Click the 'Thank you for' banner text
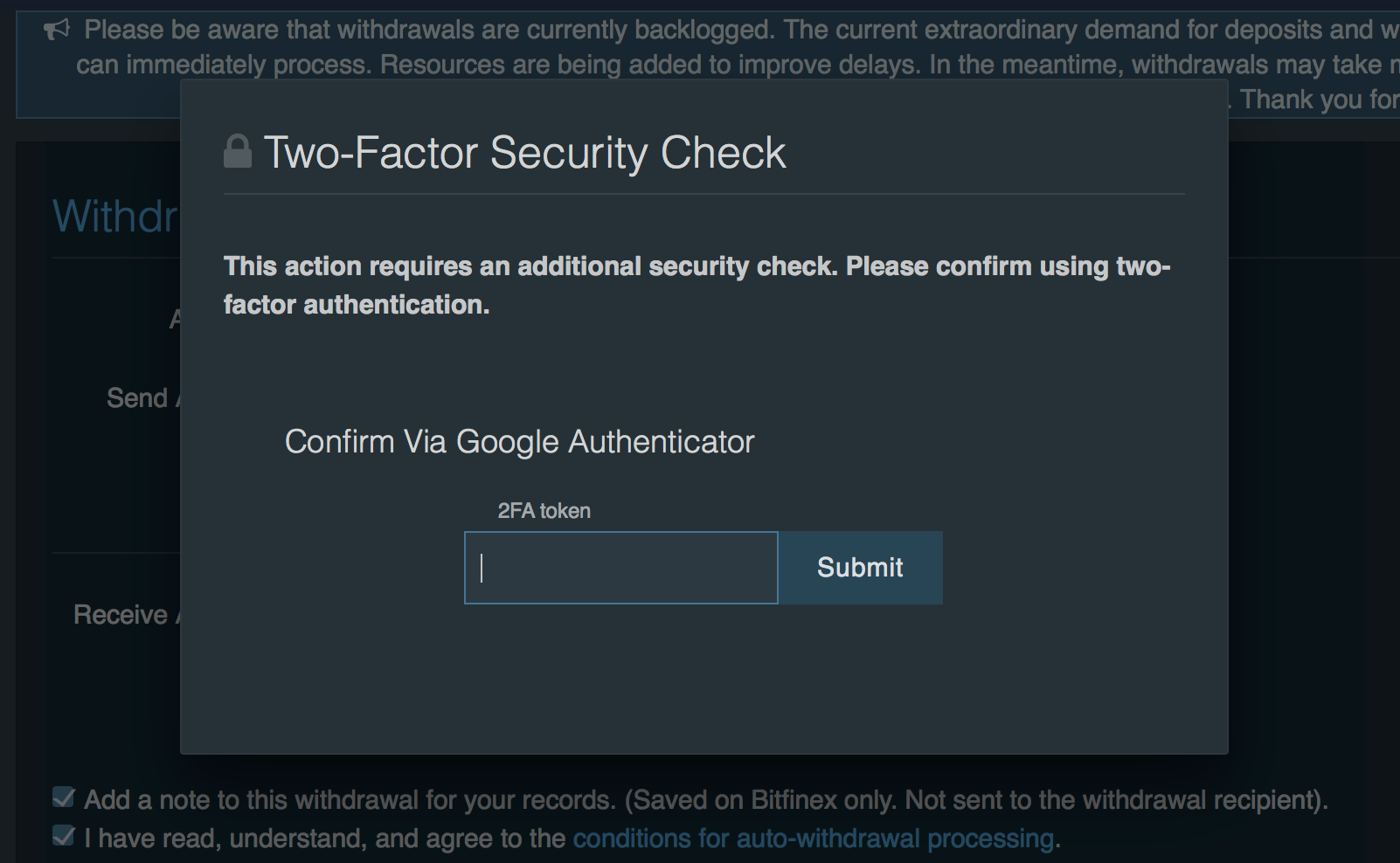 tap(1320, 100)
